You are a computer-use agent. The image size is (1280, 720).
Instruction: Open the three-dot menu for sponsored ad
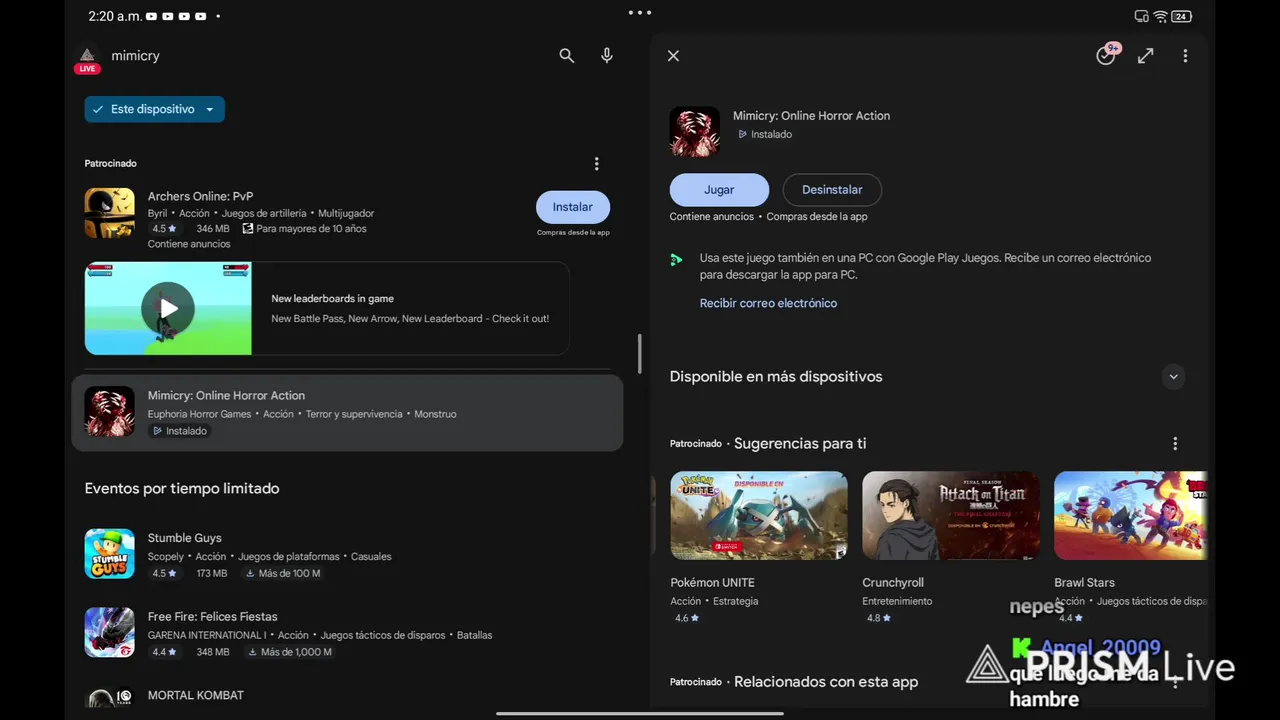597,164
